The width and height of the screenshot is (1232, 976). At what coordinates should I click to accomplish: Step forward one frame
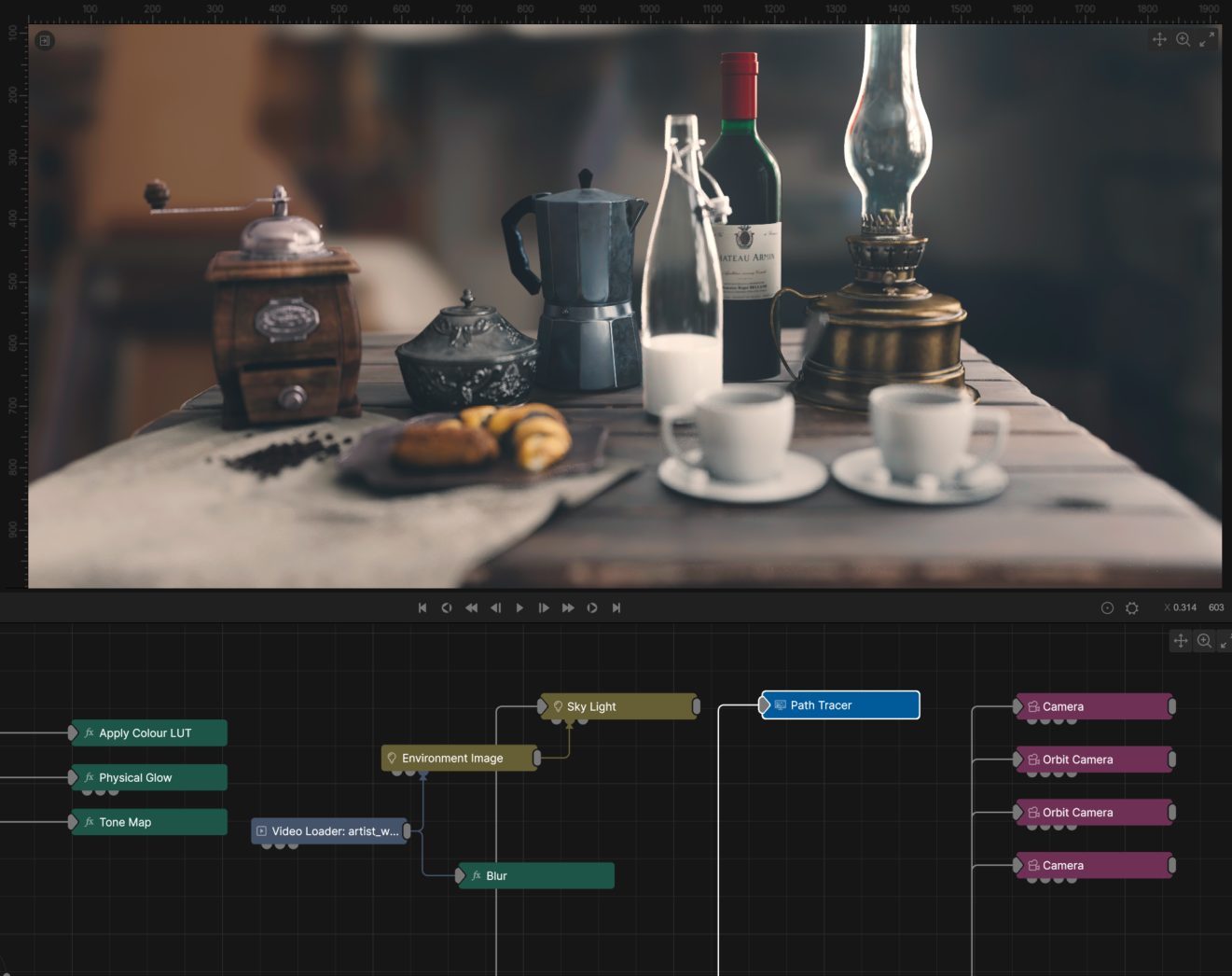coord(544,607)
